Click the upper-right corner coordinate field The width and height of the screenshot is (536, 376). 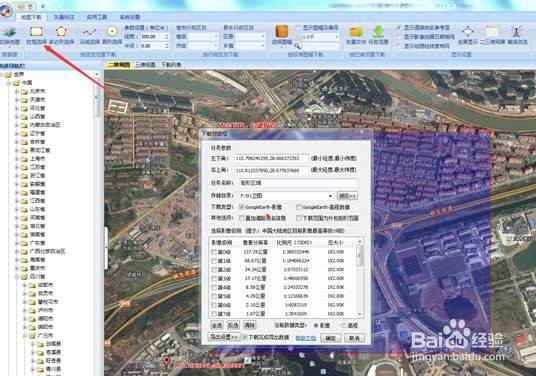pyautogui.click(x=272, y=170)
